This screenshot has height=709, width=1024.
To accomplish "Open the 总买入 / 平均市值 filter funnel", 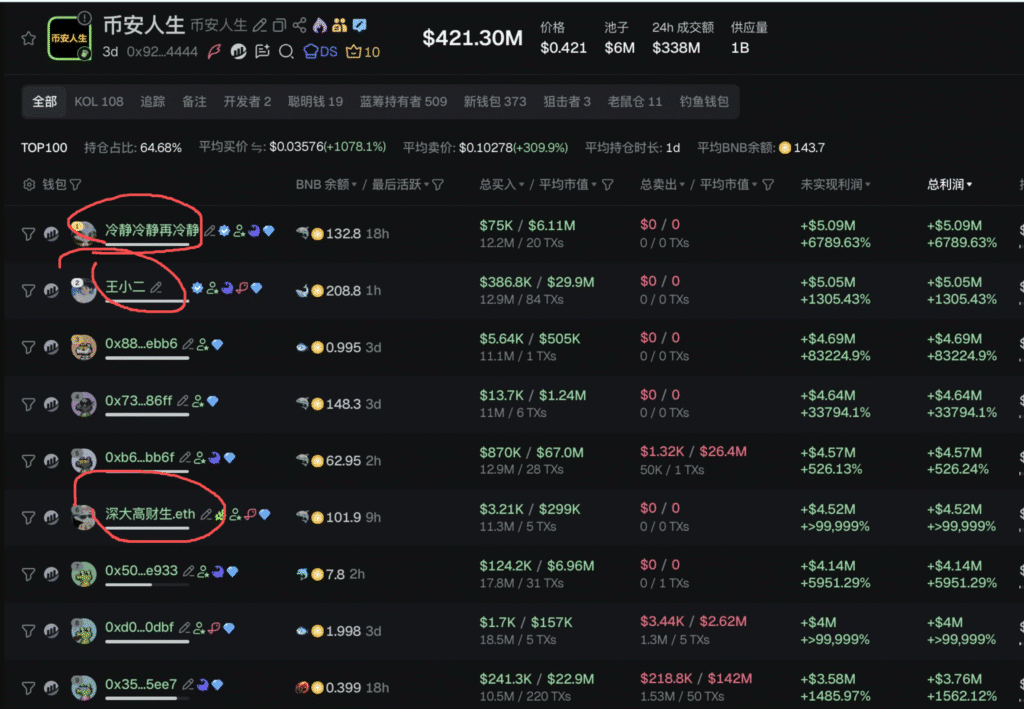I will (x=608, y=185).
